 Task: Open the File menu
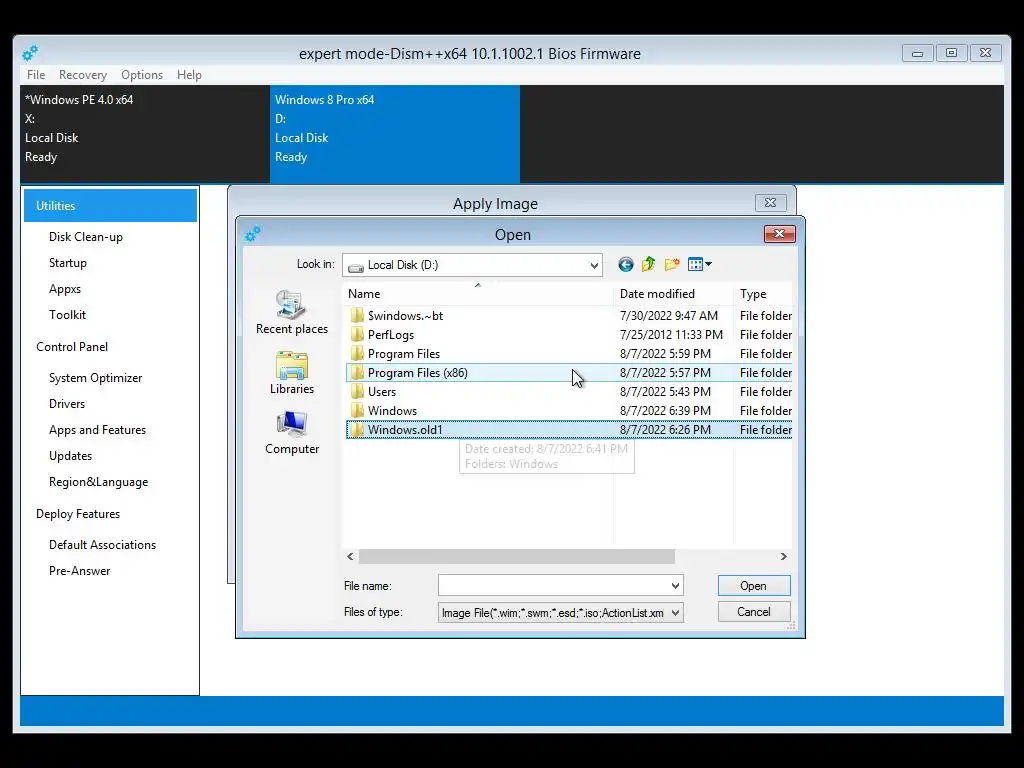36,75
